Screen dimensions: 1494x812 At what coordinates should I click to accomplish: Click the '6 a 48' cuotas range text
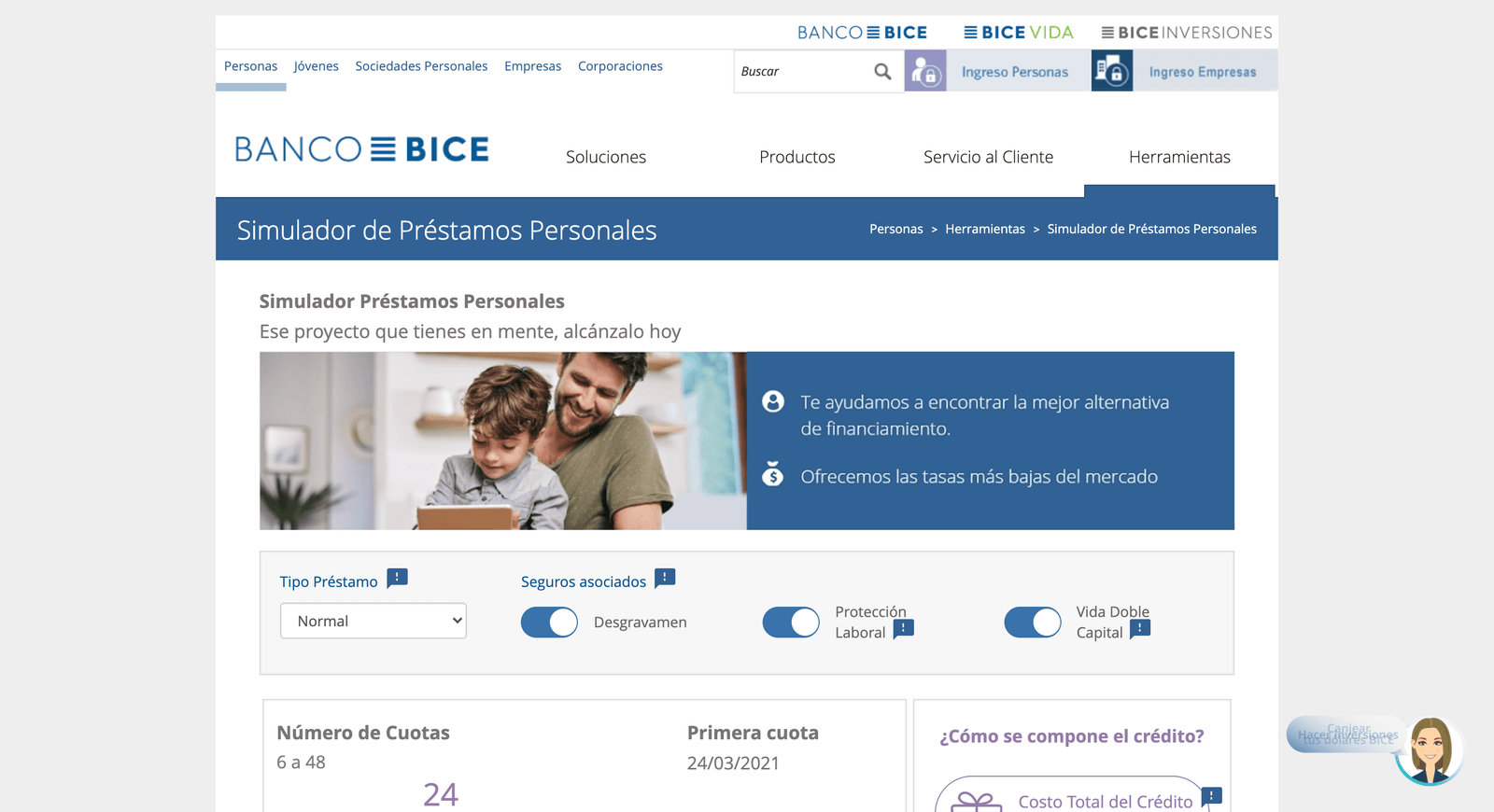(301, 763)
